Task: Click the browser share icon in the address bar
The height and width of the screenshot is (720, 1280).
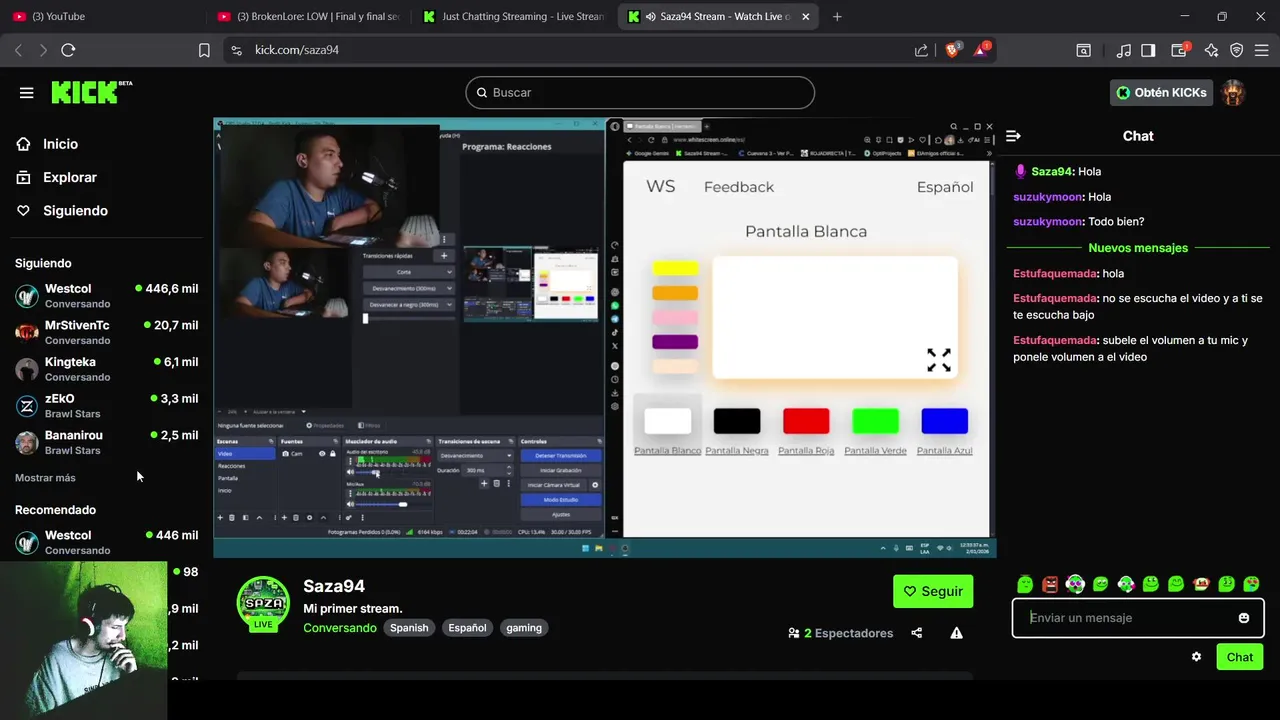Action: 921,50
